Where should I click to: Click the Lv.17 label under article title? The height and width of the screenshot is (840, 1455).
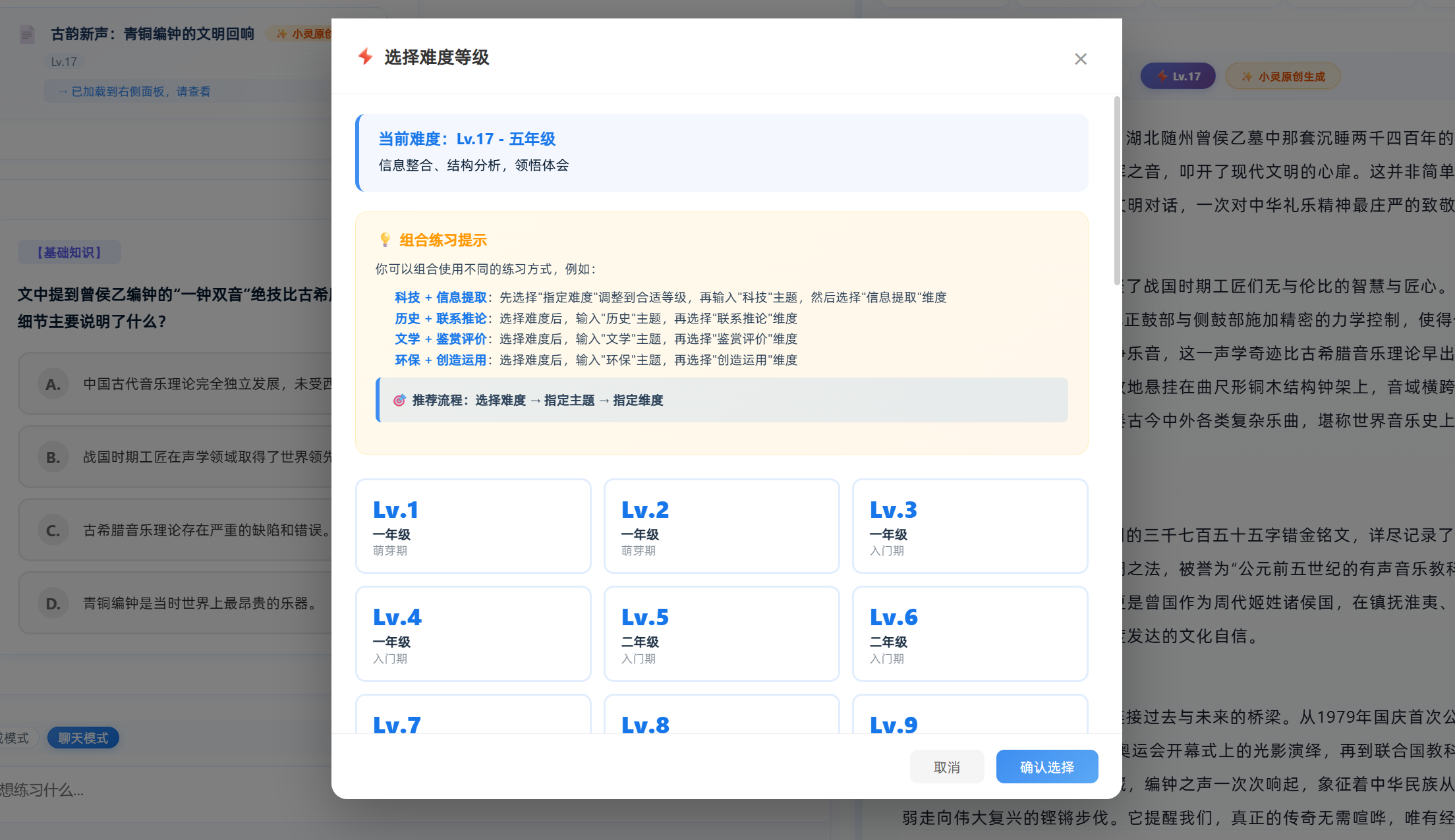tap(64, 62)
